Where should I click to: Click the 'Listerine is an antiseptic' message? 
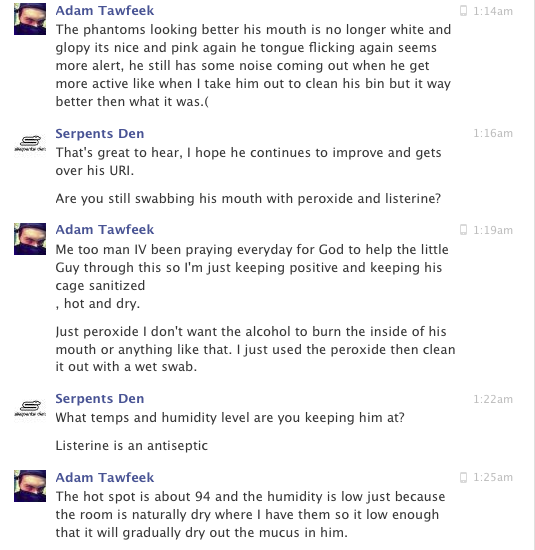tap(132, 445)
